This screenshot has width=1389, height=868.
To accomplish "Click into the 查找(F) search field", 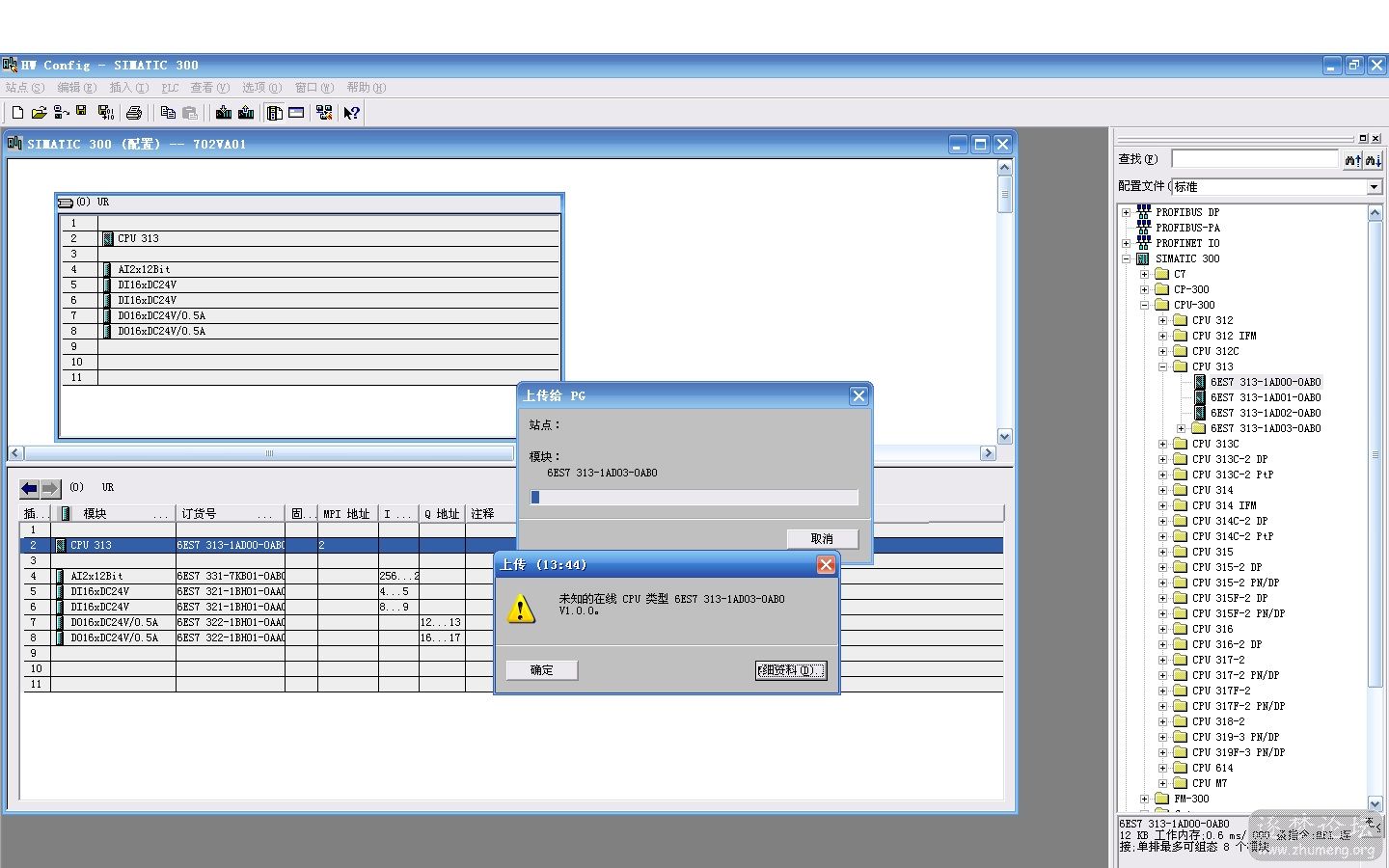I will 1255,160.
